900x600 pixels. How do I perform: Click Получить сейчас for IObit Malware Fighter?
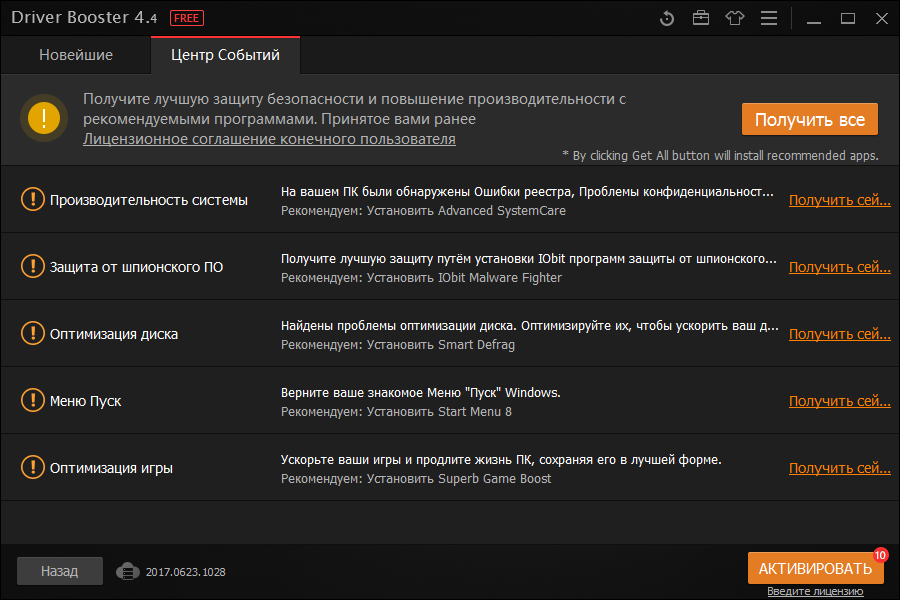[x=840, y=267]
